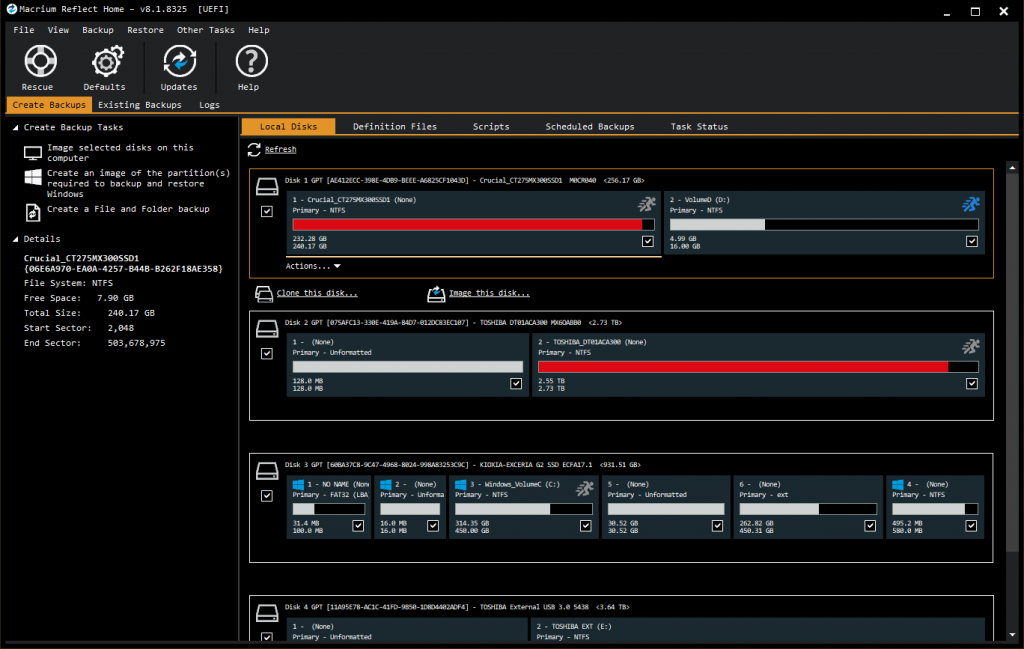Check for Updates icon

click(180, 61)
